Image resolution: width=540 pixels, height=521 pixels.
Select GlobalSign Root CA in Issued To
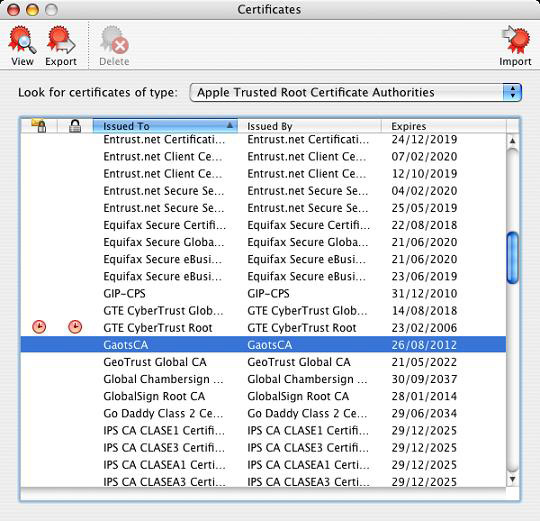tap(154, 396)
